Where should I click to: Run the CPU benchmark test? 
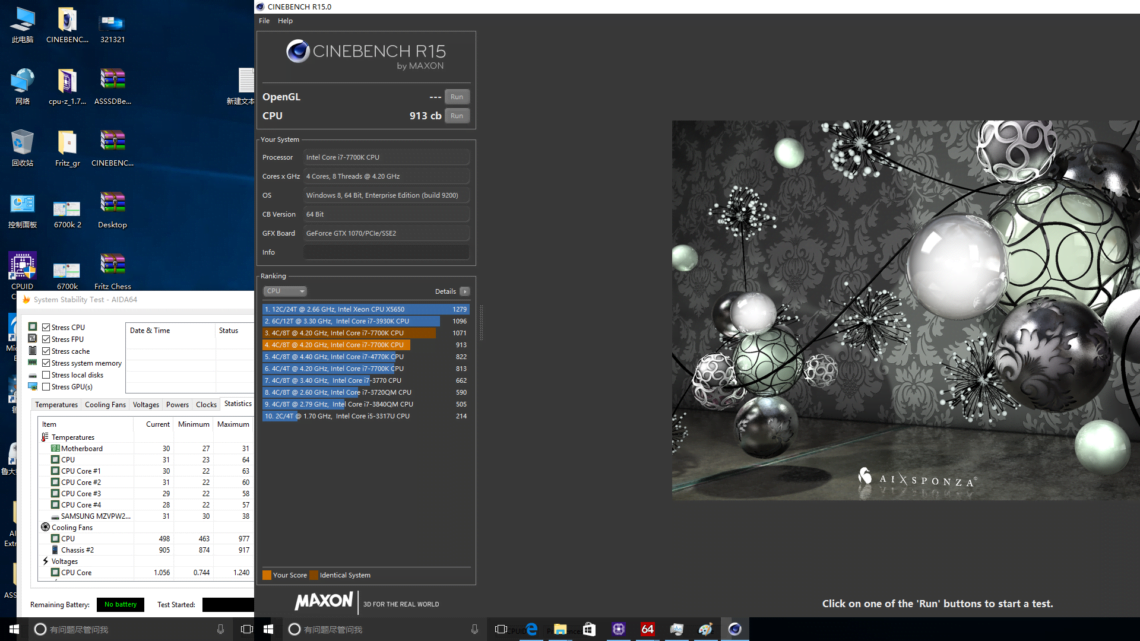(456, 116)
